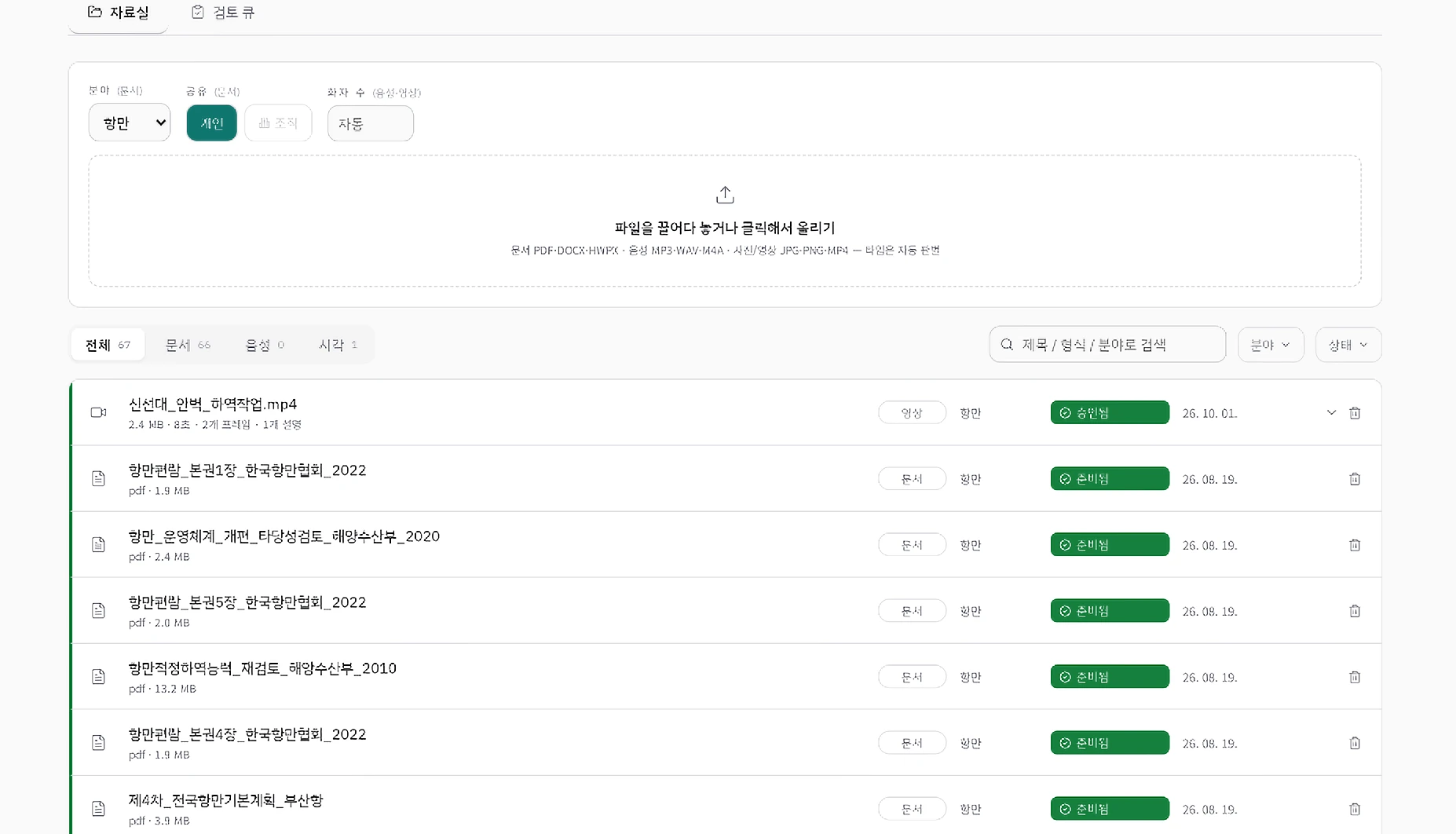Click the 승인됨 status badge
Image resolution: width=1456 pixels, height=834 pixels.
coord(1110,412)
